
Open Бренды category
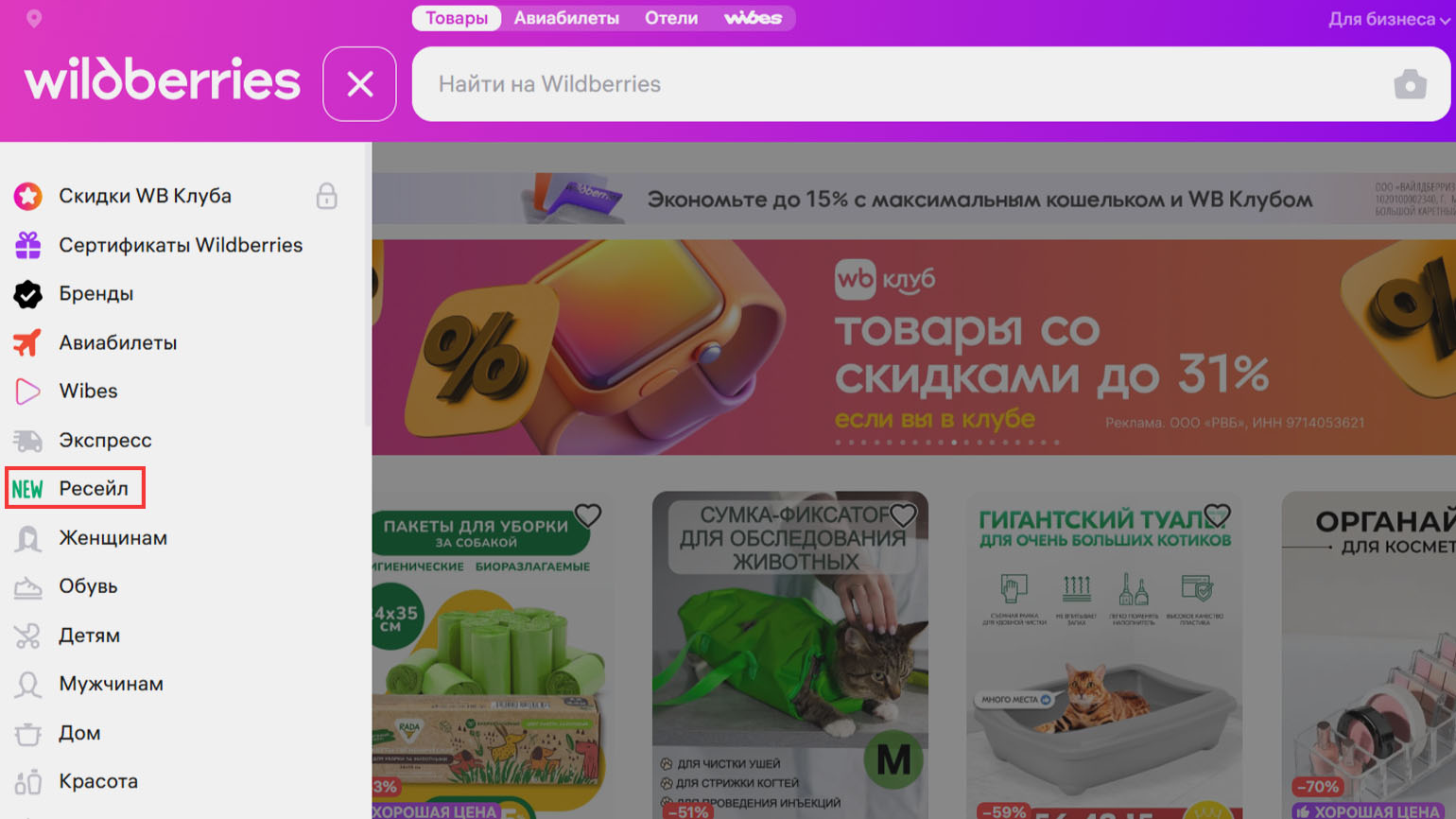tap(95, 294)
